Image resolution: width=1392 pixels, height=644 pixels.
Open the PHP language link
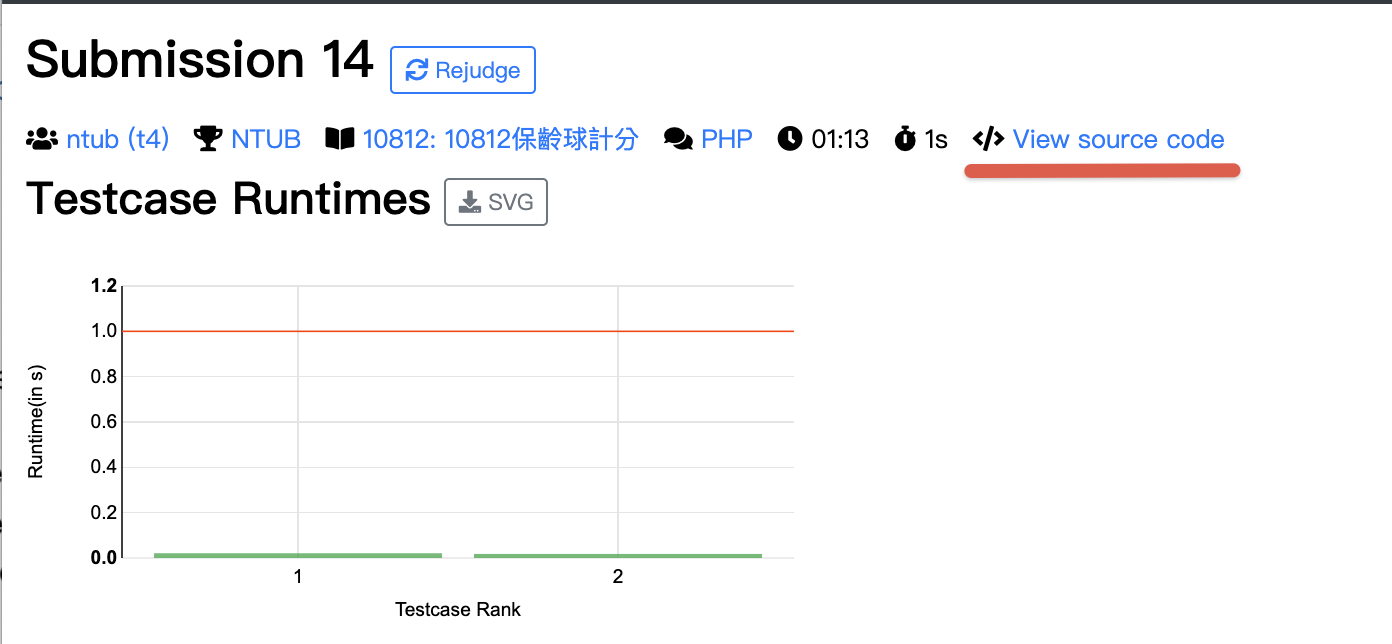tap(727, 139)
